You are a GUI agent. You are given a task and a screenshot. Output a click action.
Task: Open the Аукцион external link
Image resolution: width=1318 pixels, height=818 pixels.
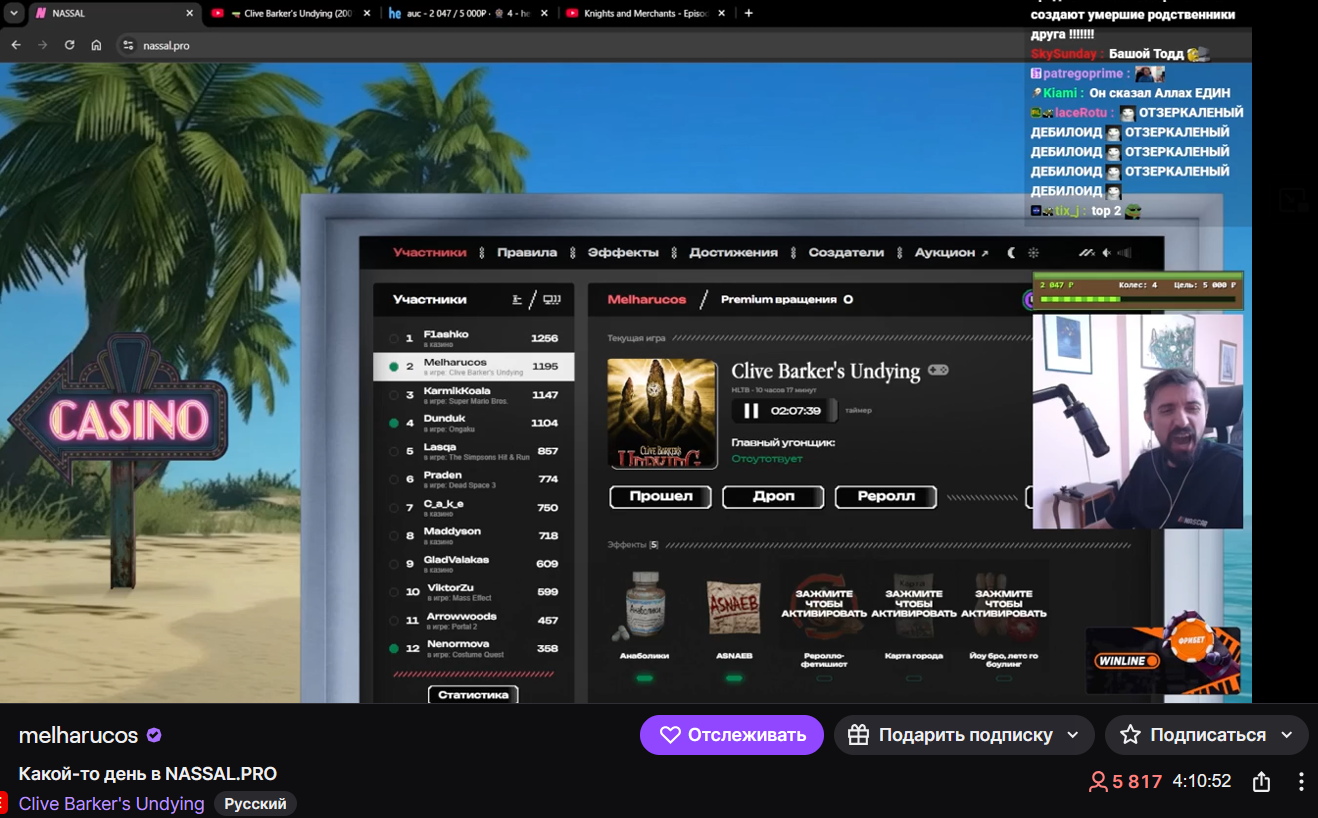[951, 253]
